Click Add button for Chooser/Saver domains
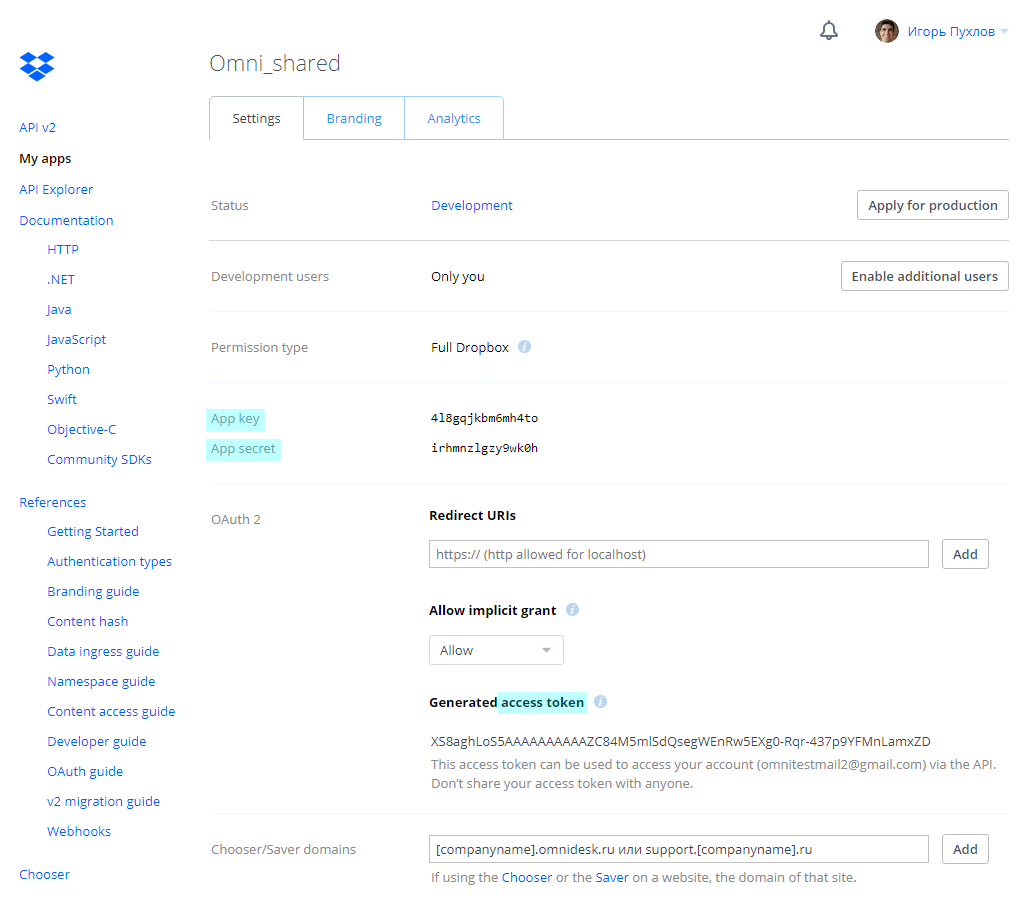 965,849
